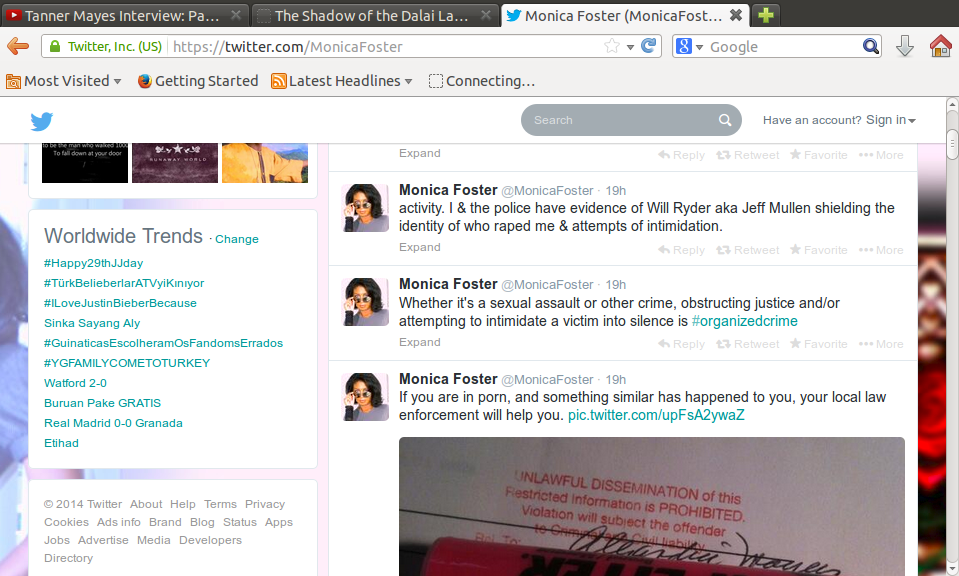959x576 pixels.
Task: Open the pic.twitter.com/upFsA2ywaZ link
Action: [656, 415]
